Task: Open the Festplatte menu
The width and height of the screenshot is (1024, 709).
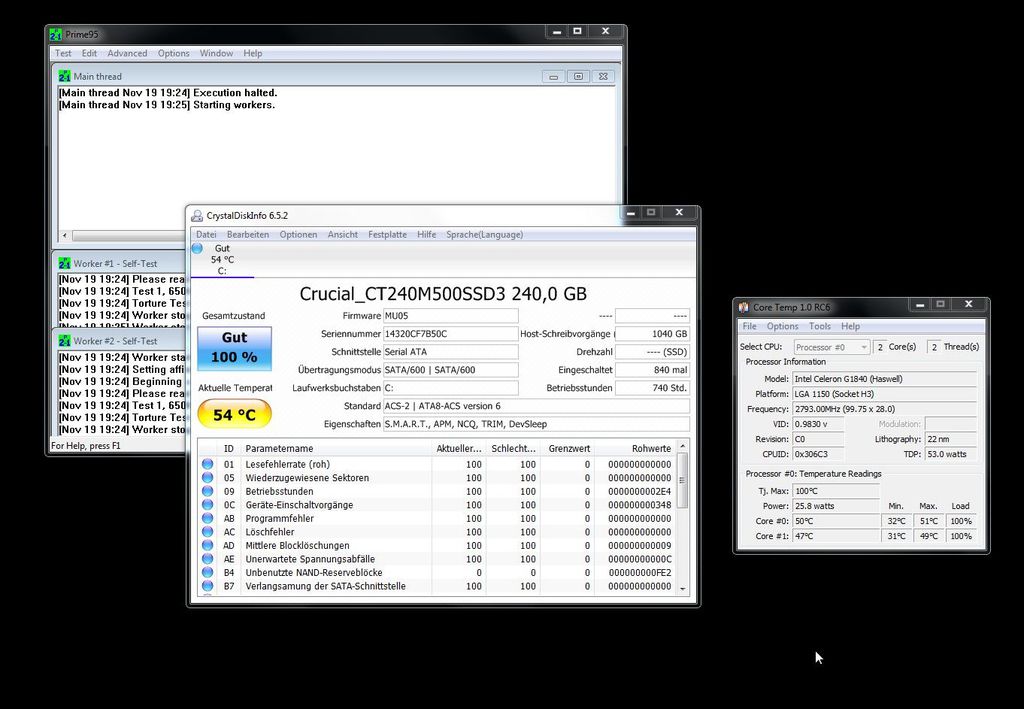Action: tap(387, 234)
